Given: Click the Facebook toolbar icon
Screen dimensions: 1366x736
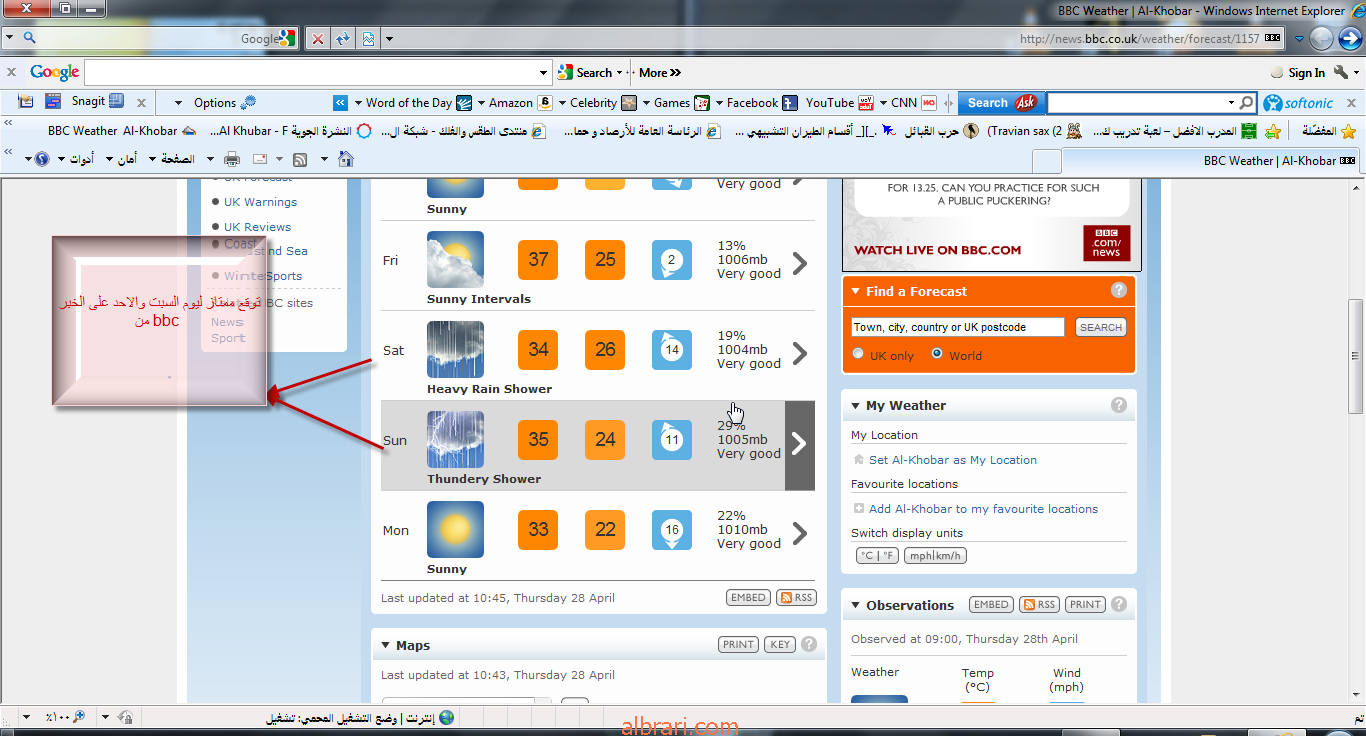Looking at the screenshot, I should pos(790,102).
